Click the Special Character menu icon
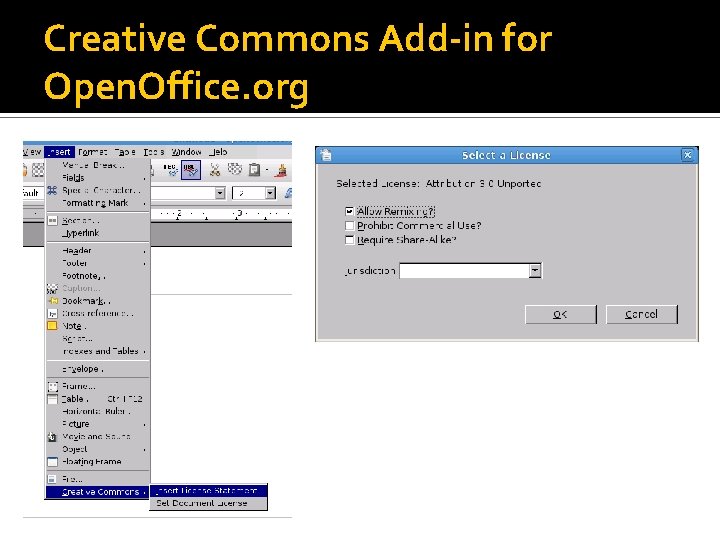The width and height of the screenshot is (720, 540). 52,190
